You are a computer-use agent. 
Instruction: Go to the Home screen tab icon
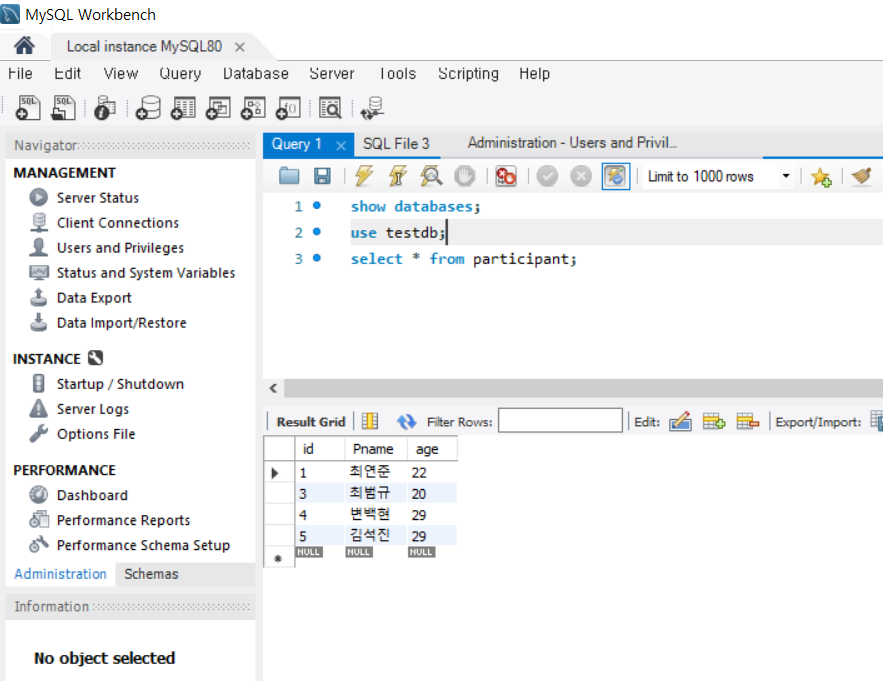pos(24,46)
